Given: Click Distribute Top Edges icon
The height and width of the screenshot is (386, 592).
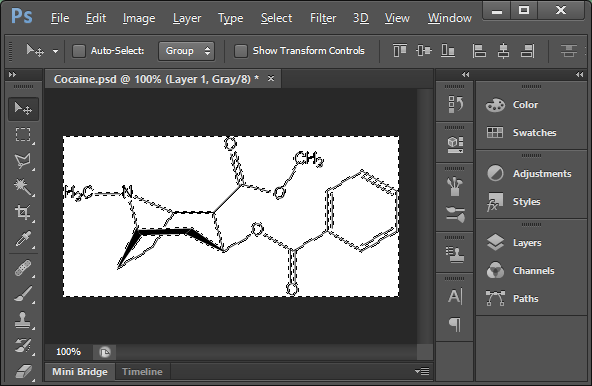Looking at the screenshot, I should click(x=569, y=51).
